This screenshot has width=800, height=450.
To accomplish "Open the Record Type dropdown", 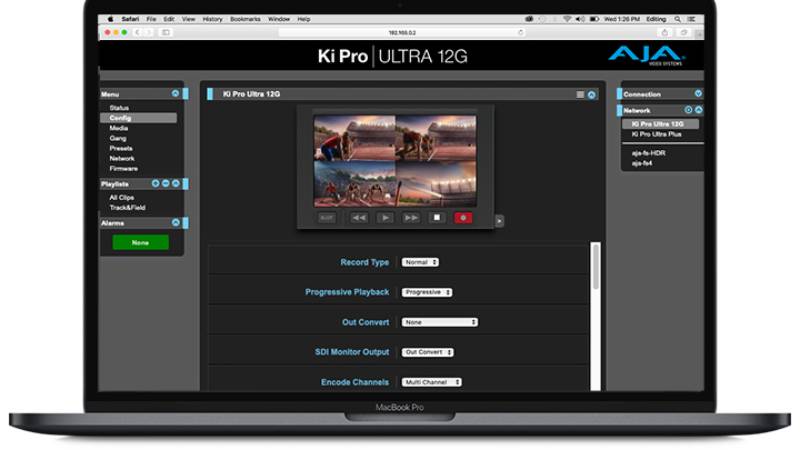I will (x=420, y=262).
